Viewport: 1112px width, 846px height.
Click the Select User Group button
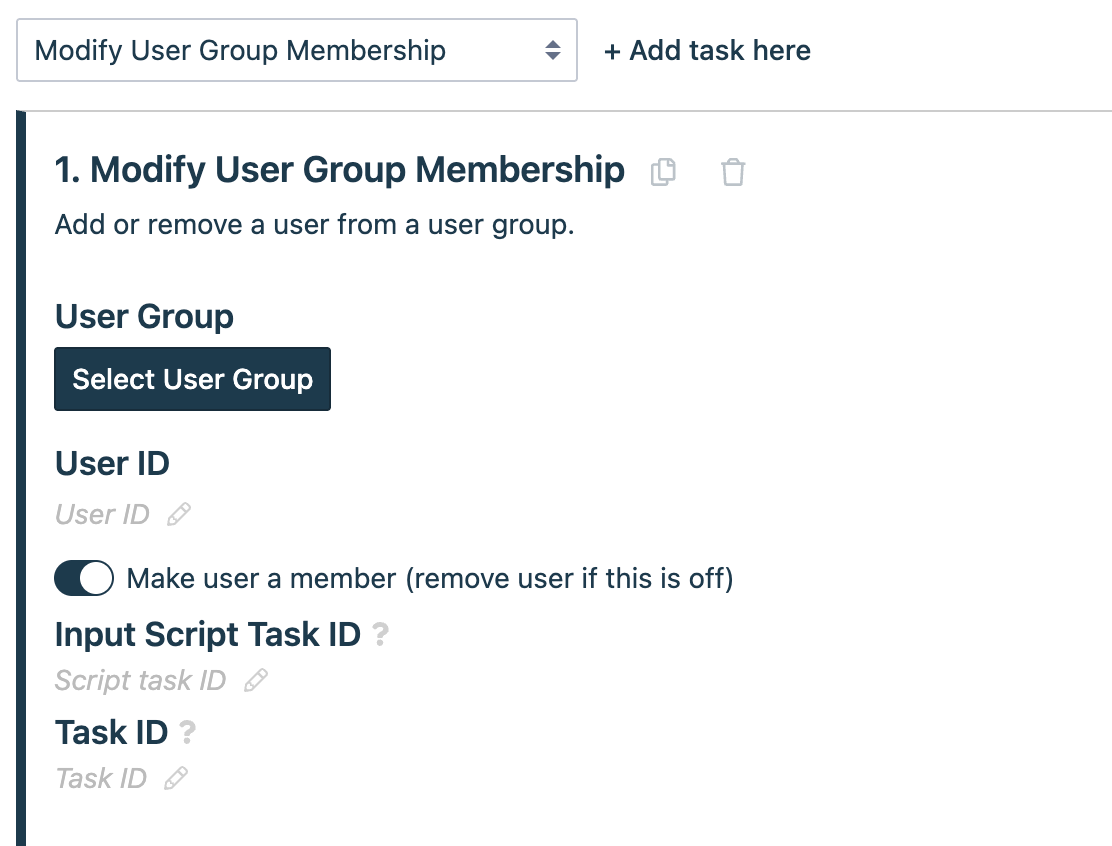click(192, 379)
